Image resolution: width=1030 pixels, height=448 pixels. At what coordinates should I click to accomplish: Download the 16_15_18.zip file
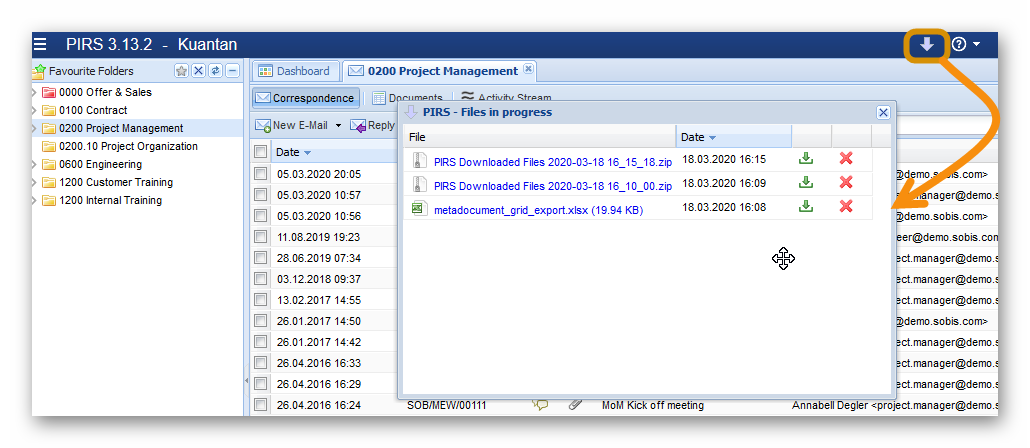click(806, 159)
